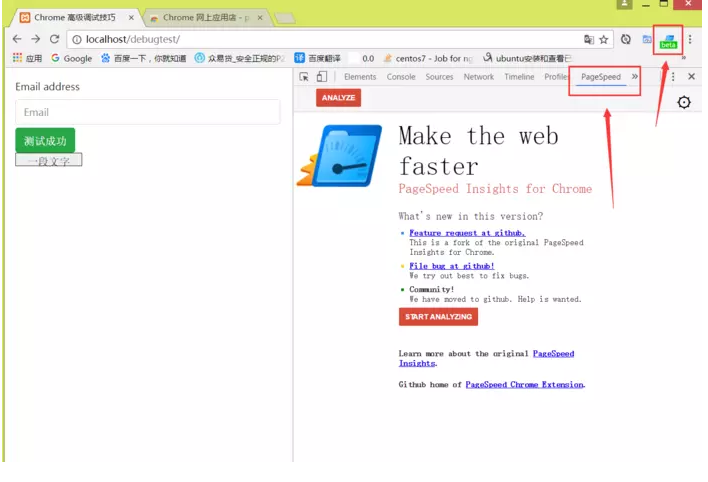Open the Google bookmark
The width and height of the screenshot is (708, 482).
pos(71,58)
